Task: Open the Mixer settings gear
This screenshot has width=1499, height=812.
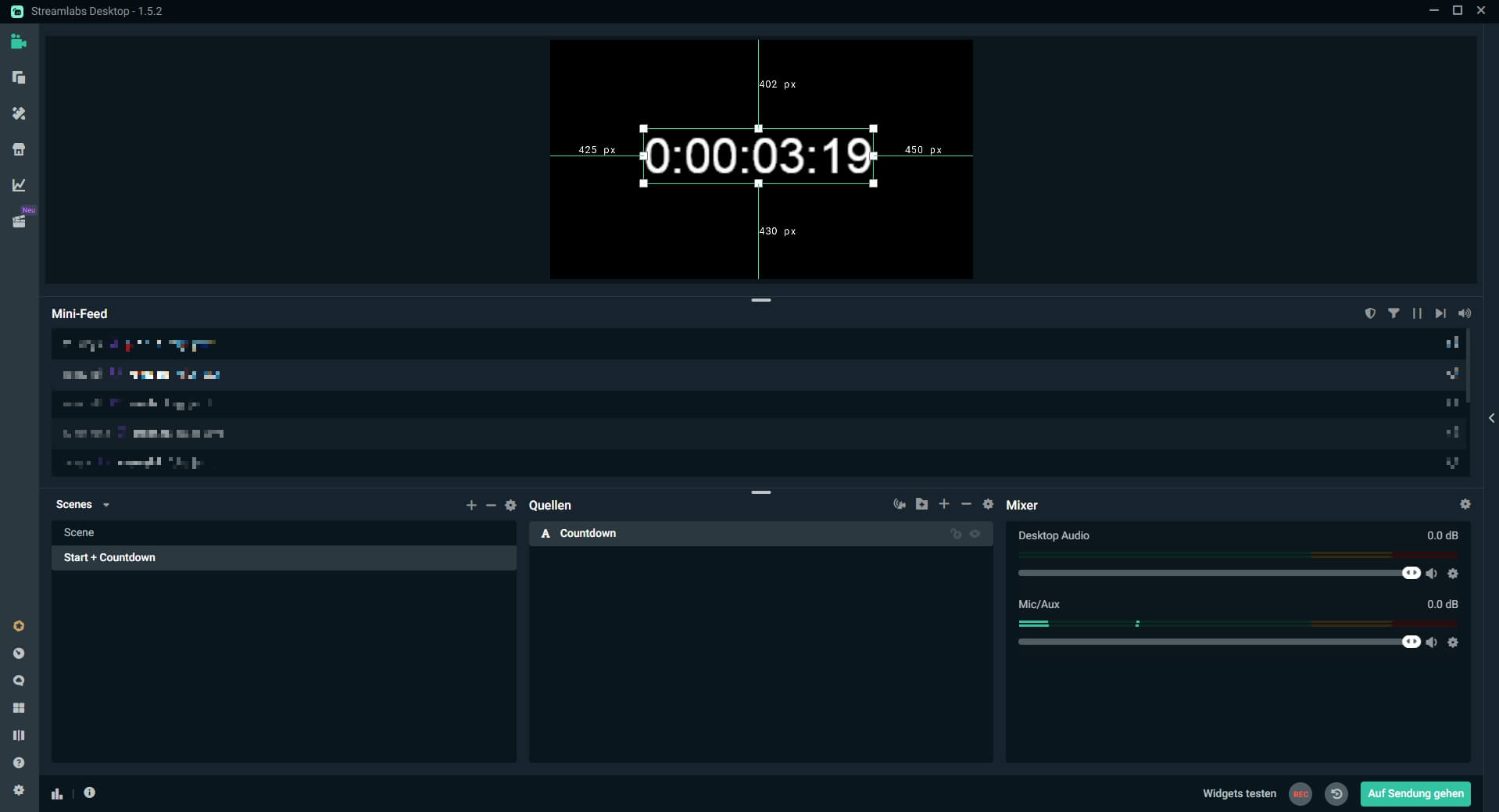Action: (1465, 504)
